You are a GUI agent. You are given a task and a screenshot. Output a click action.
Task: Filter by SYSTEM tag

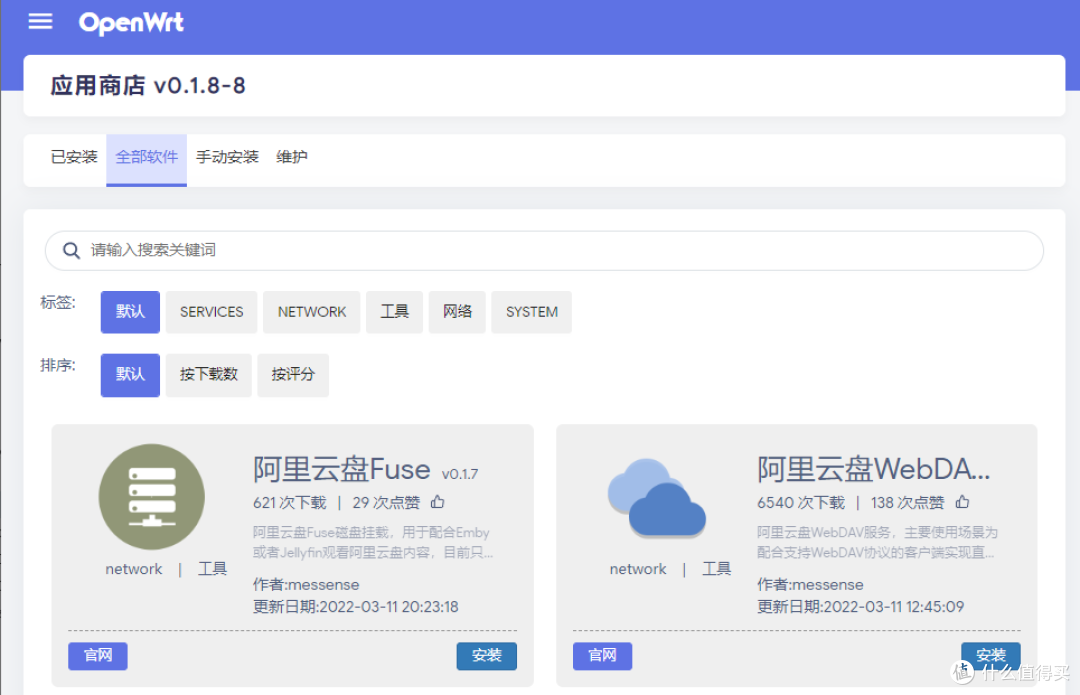pos(532,312)
